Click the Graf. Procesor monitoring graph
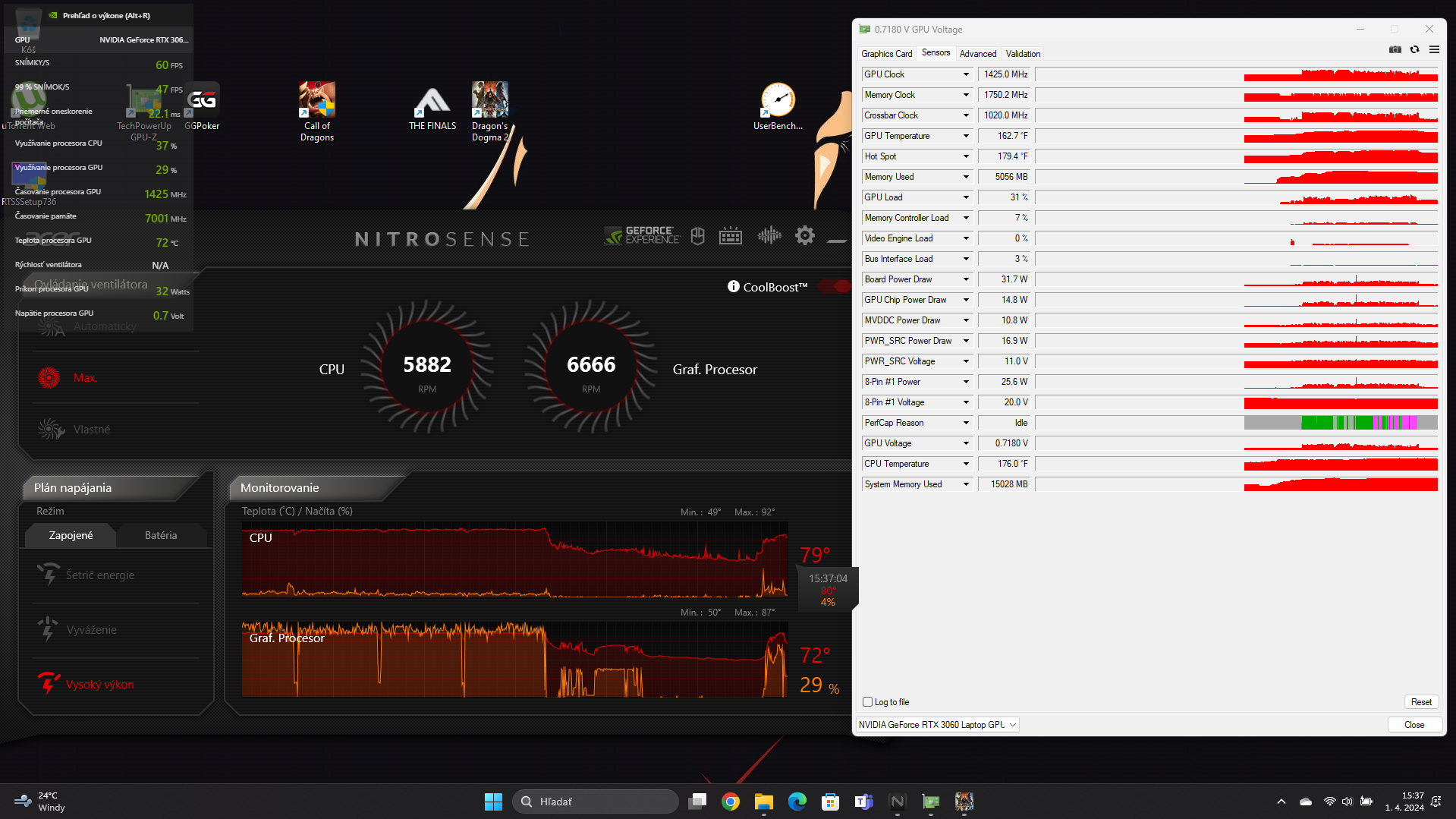Screen dimensions: 1456x819 coord(514,660)
